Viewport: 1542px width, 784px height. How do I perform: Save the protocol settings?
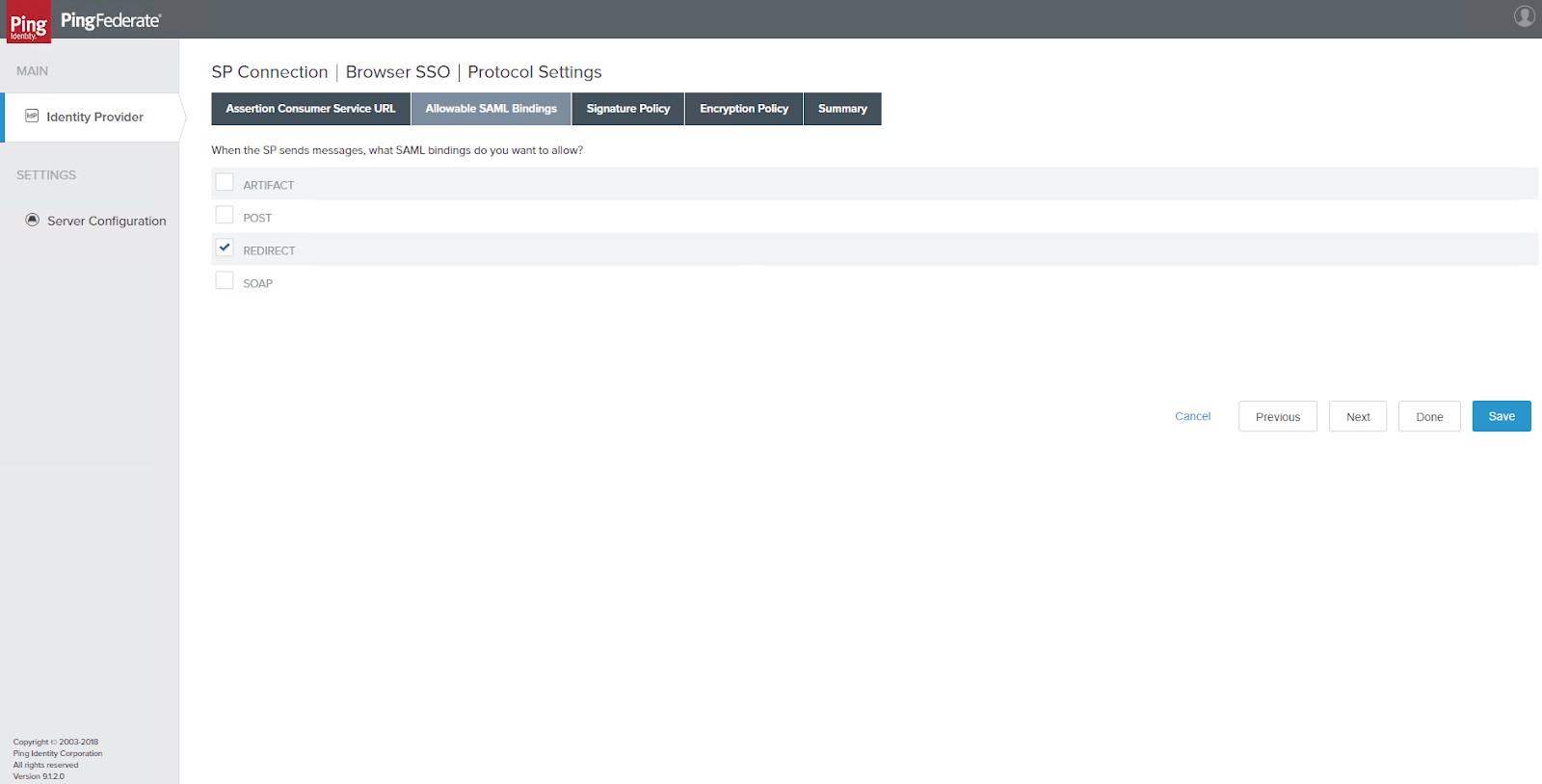tap(1501, 416)
